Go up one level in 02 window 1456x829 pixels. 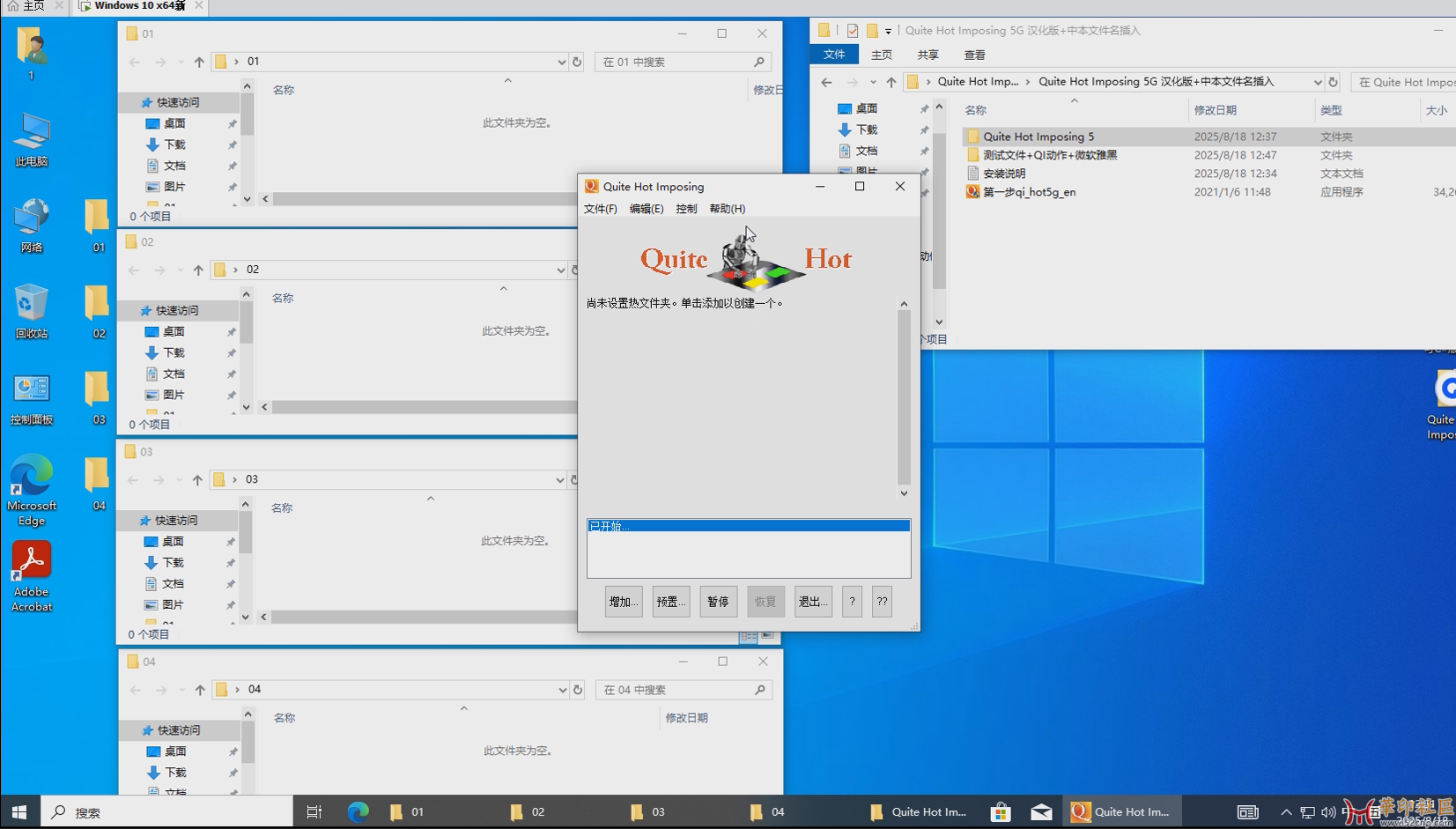tap(198, 270)
